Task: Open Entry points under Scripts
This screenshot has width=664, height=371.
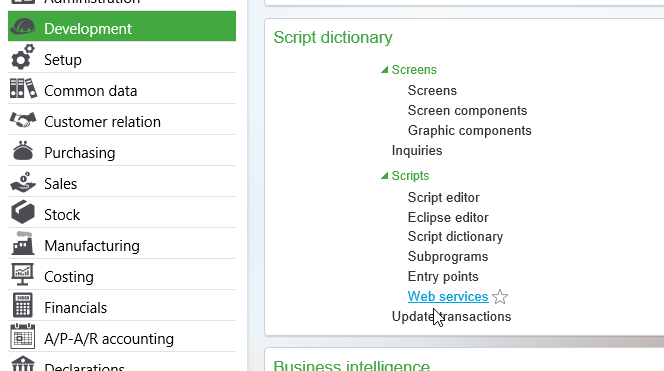Action: (443, 277)
